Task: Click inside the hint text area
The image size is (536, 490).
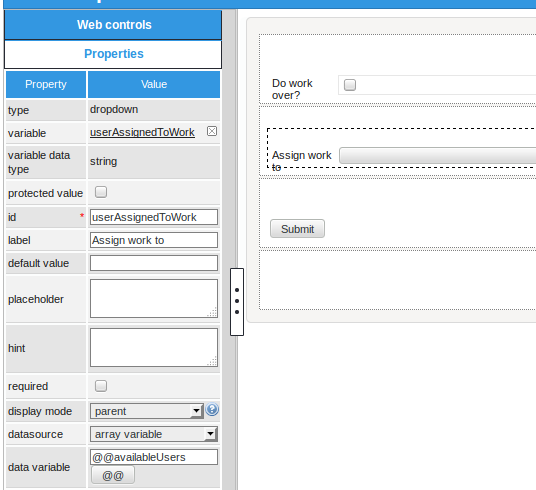Action: (x=154, y=347)
